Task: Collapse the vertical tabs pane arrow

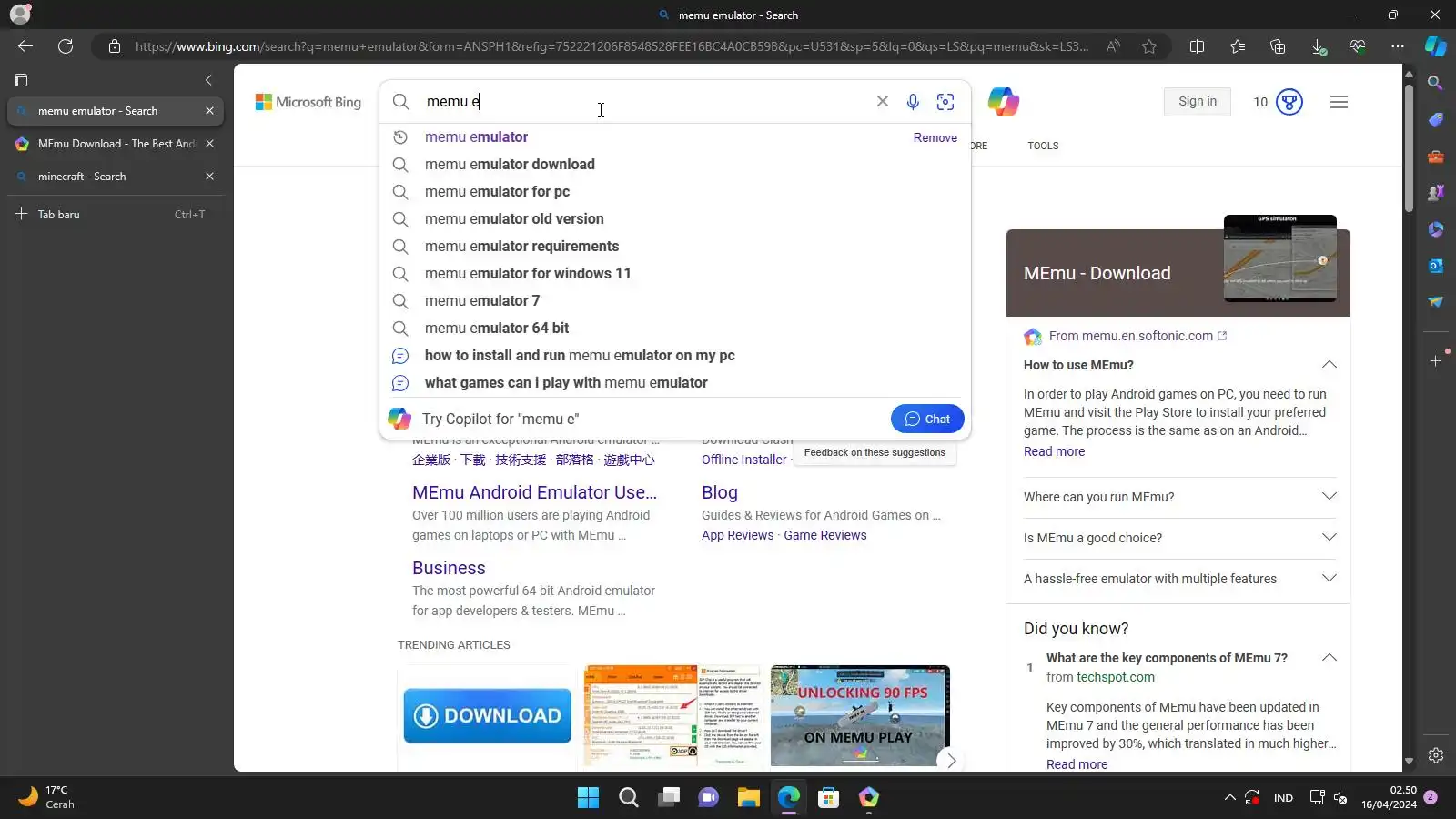Action: click(208, 80)
